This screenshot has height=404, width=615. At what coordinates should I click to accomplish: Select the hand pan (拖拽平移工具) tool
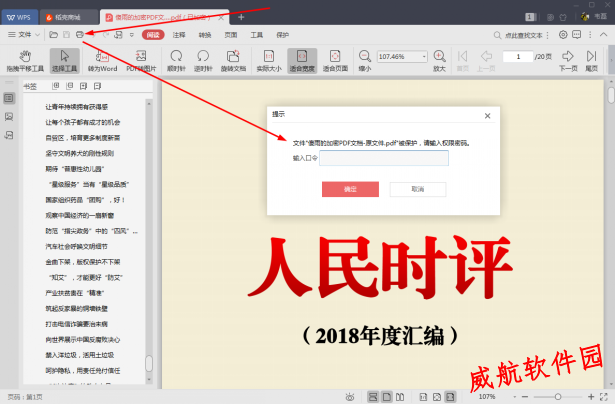[x=25, y=61]
